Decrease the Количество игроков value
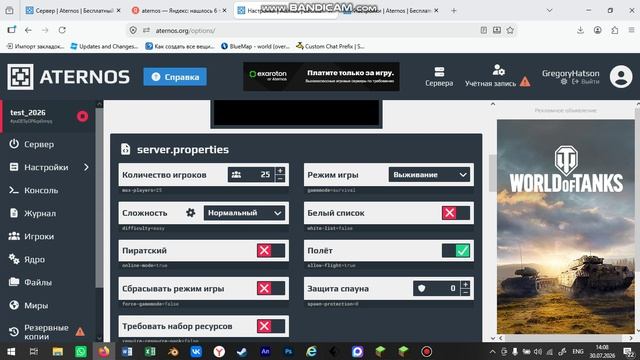Viewport: 640px width, 360px height. point(280,178)
